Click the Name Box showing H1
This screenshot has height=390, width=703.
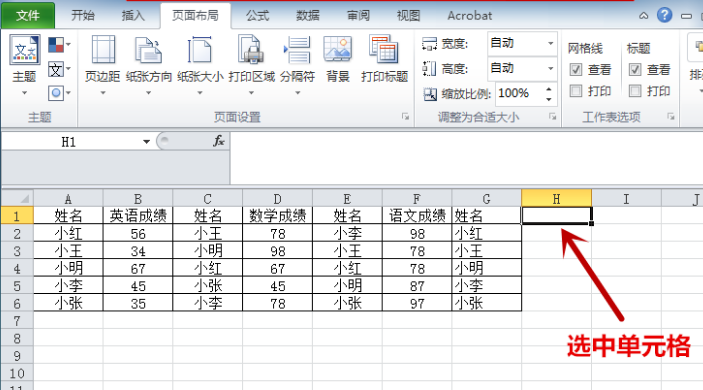69,142
